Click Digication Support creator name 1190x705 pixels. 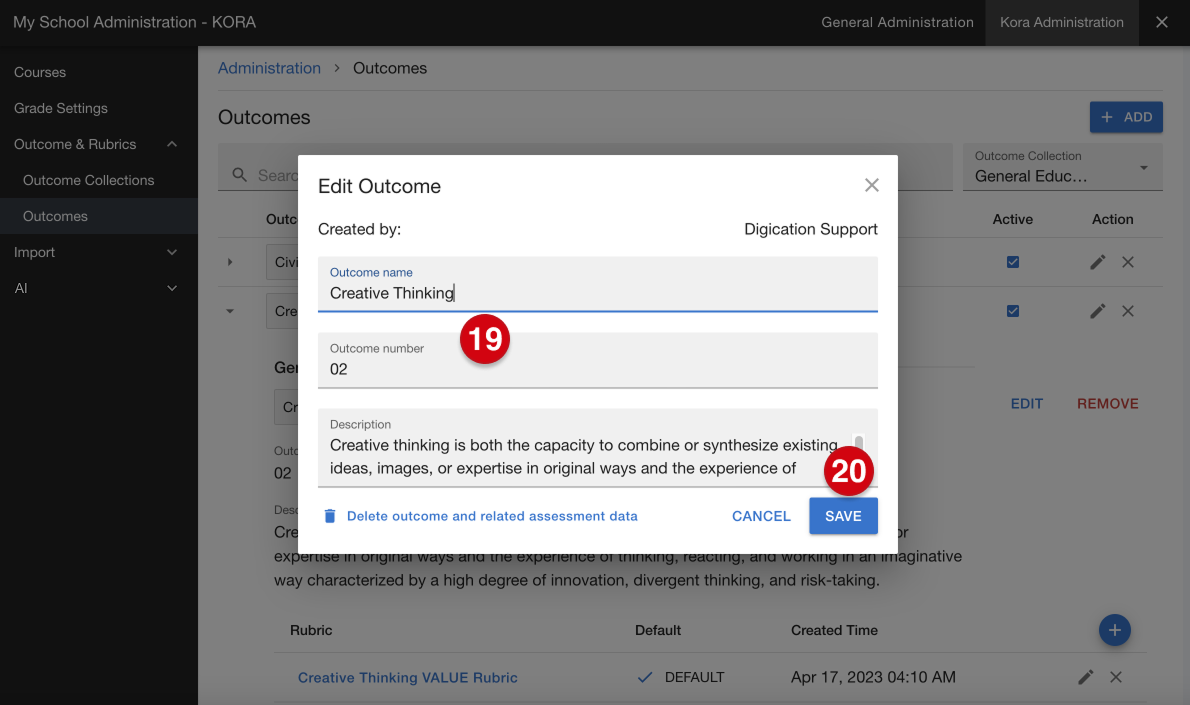pos(811,229)
